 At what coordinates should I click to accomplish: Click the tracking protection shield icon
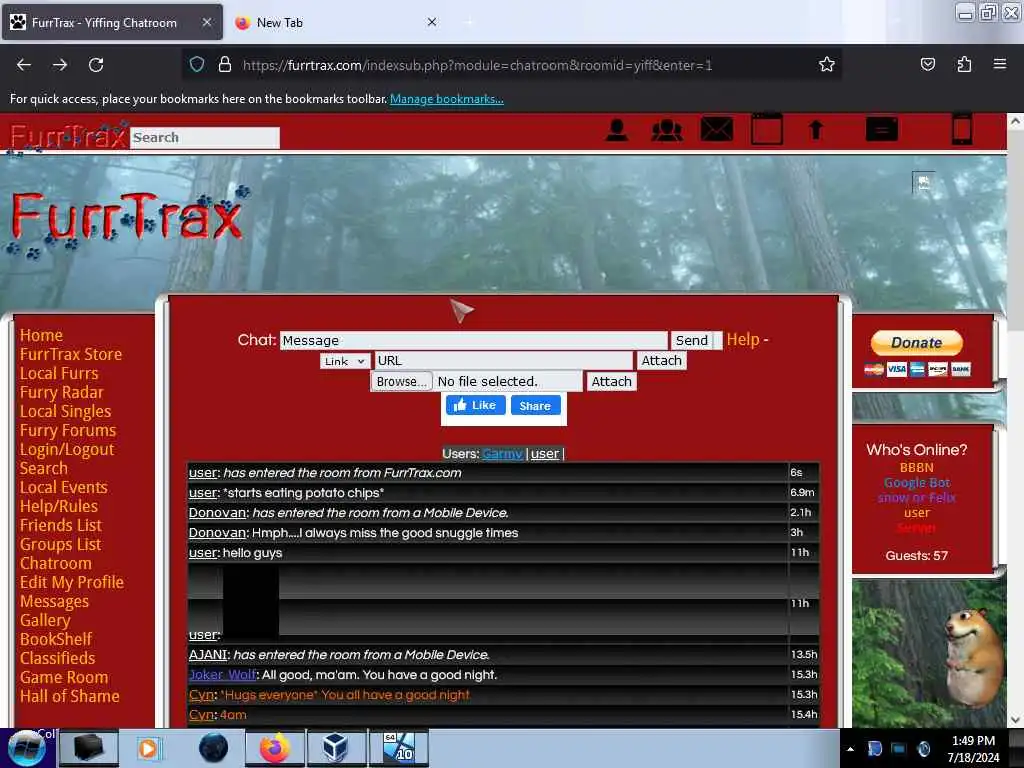pos(197,65)
